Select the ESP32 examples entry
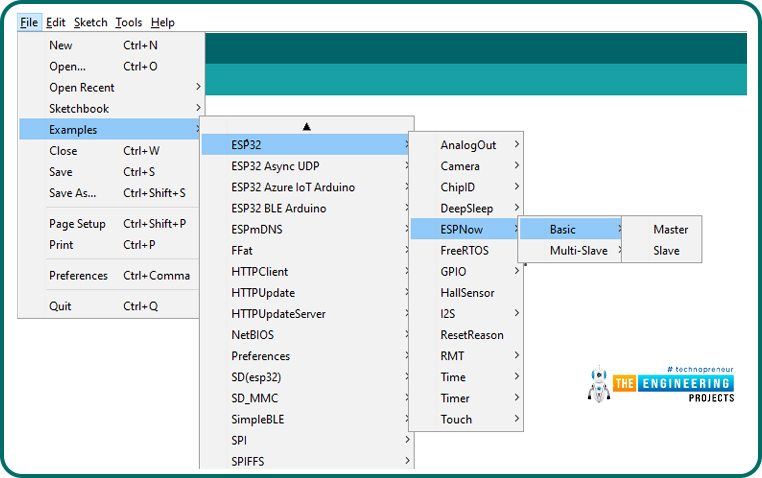 307,145
